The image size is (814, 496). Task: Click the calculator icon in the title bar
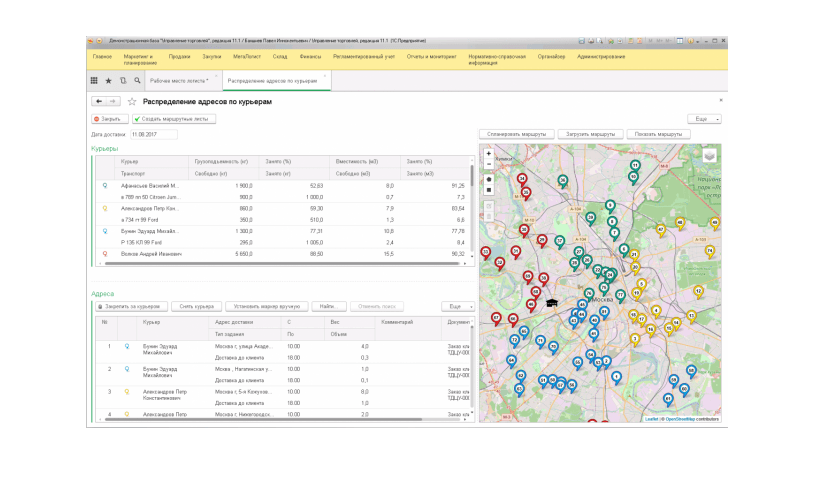(631, 41)
